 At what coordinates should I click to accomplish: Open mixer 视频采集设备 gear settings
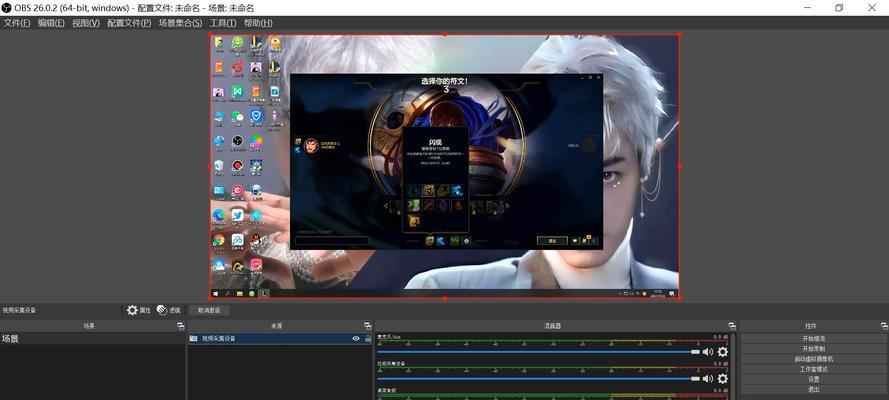coord(722,378)
